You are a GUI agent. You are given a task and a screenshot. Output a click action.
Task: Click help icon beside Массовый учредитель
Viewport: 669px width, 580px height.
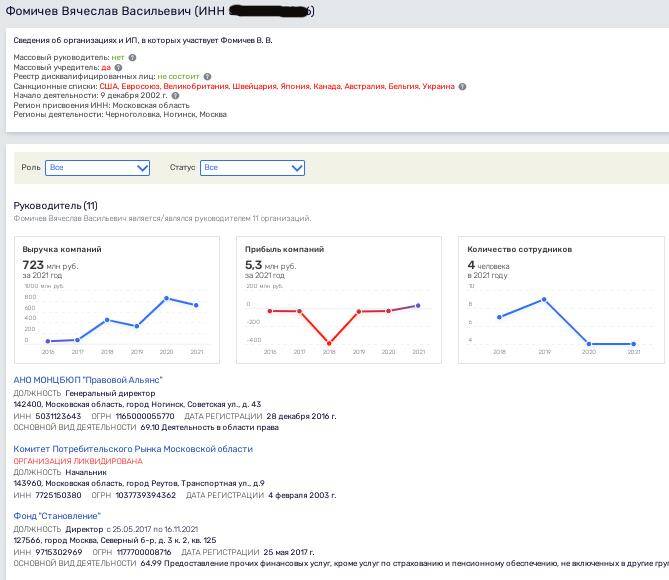118,67
